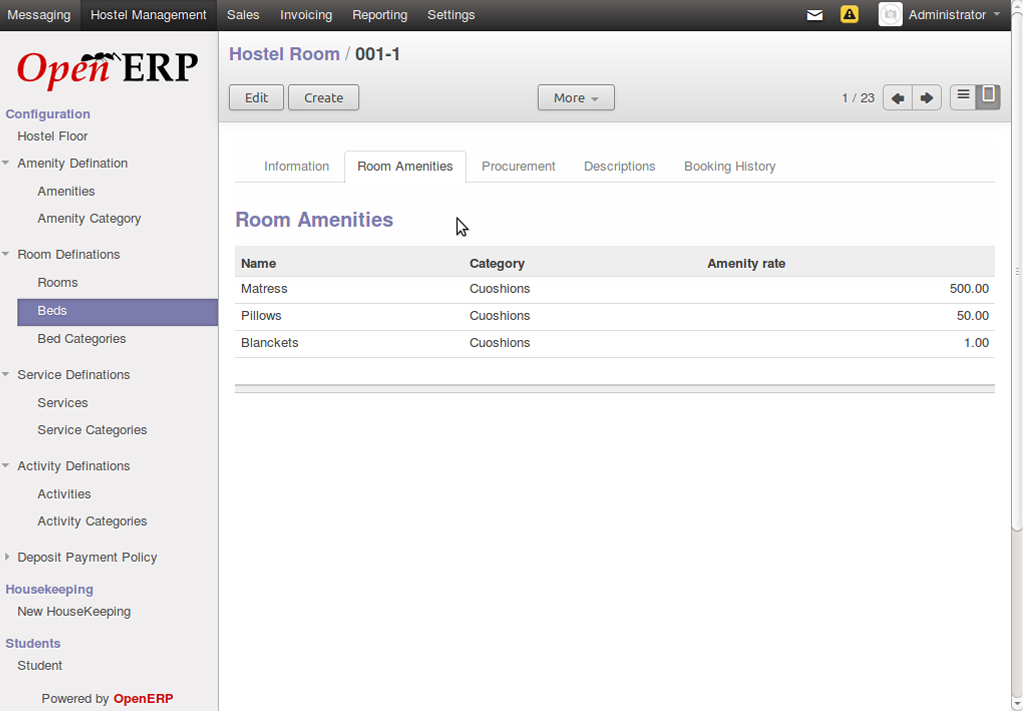1023x711 pixels.
Task: Open the OpenERP footer link
Action: click(x=144, y=699)
